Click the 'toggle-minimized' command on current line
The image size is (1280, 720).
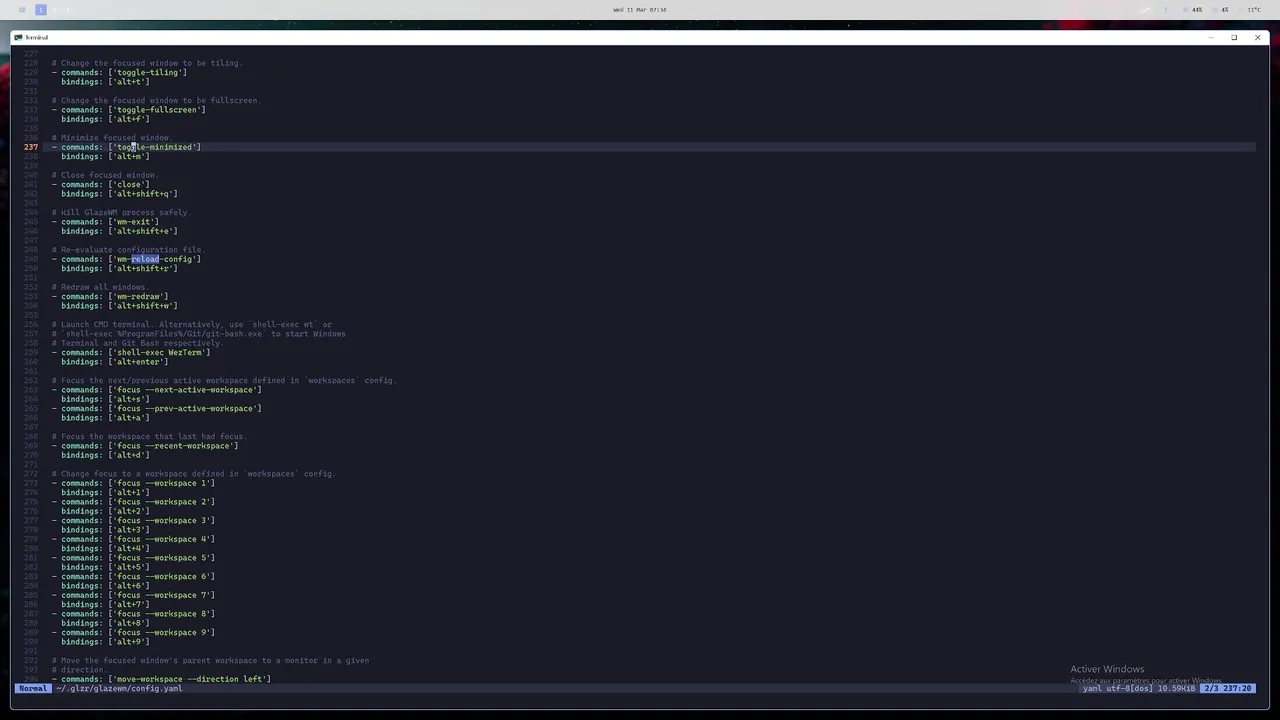click(154, 147)
